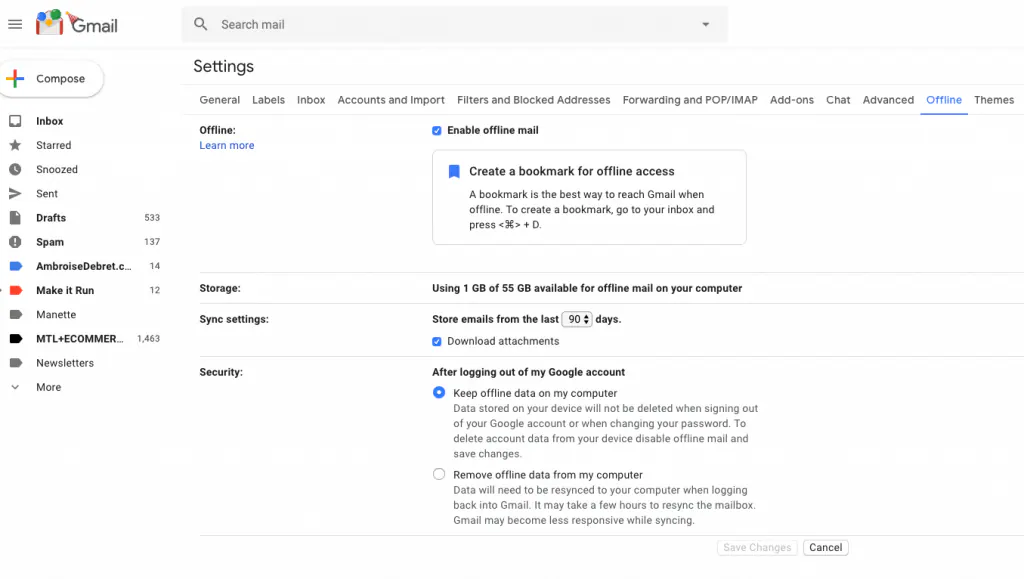
Task: Click the 'Using 1 GB of 55 GB' storage text
Action: point(587,288)
